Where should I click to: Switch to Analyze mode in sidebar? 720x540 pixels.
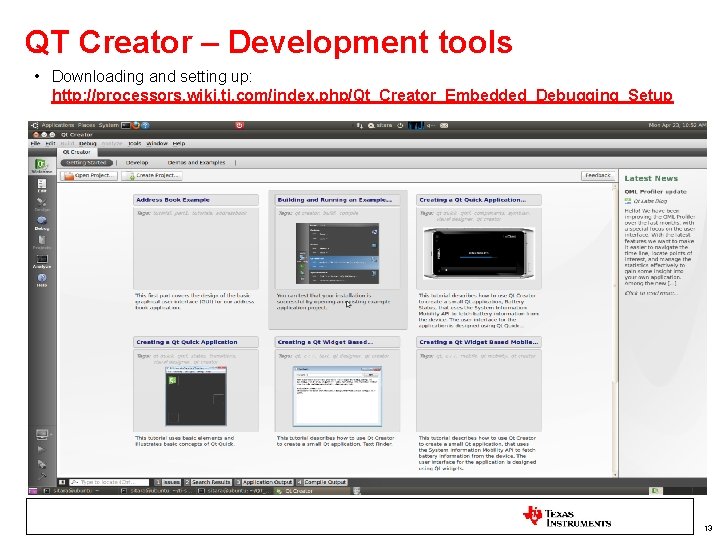[42, 261]
